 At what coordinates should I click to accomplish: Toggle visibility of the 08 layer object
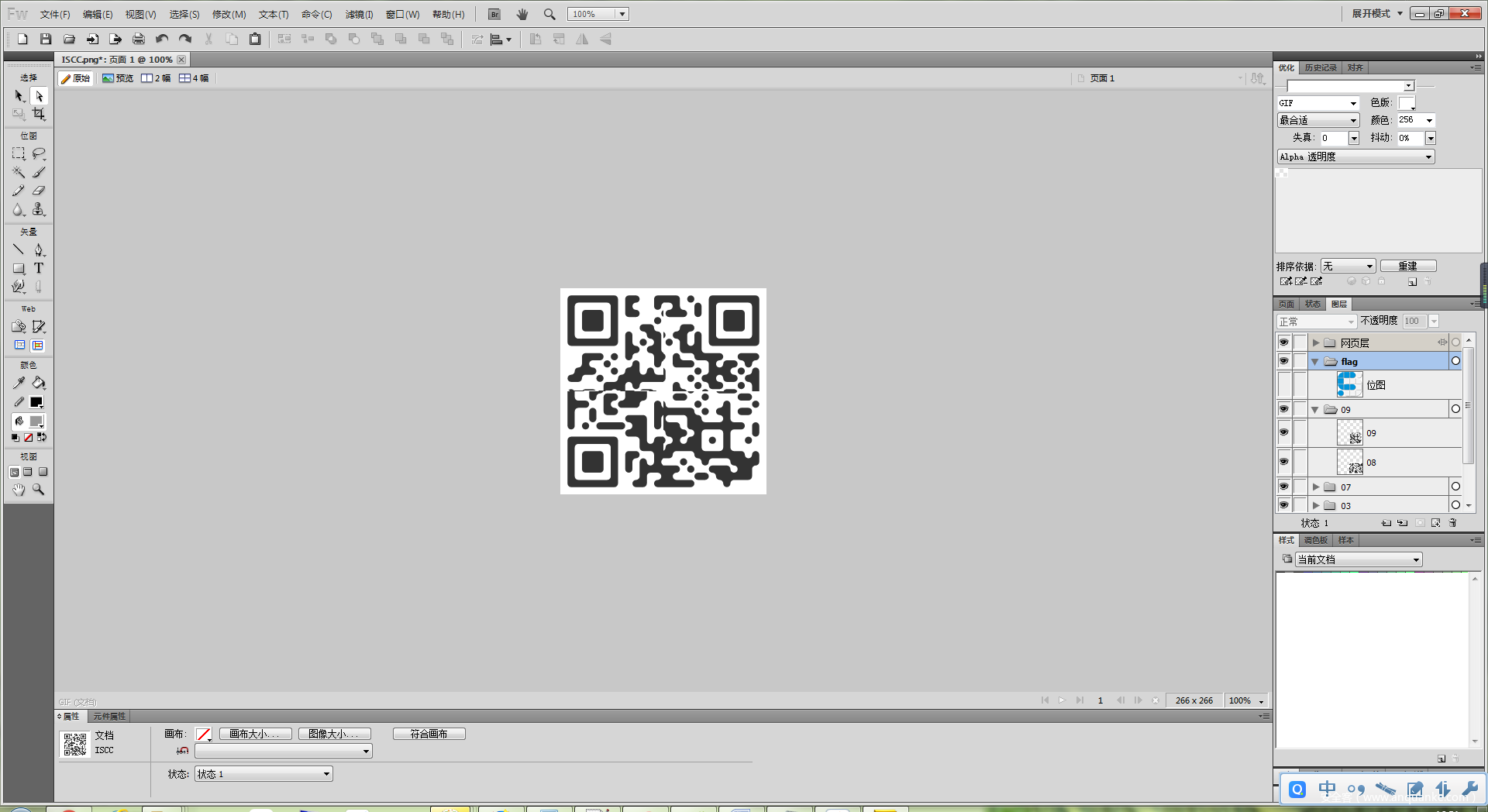[1283, 462]
